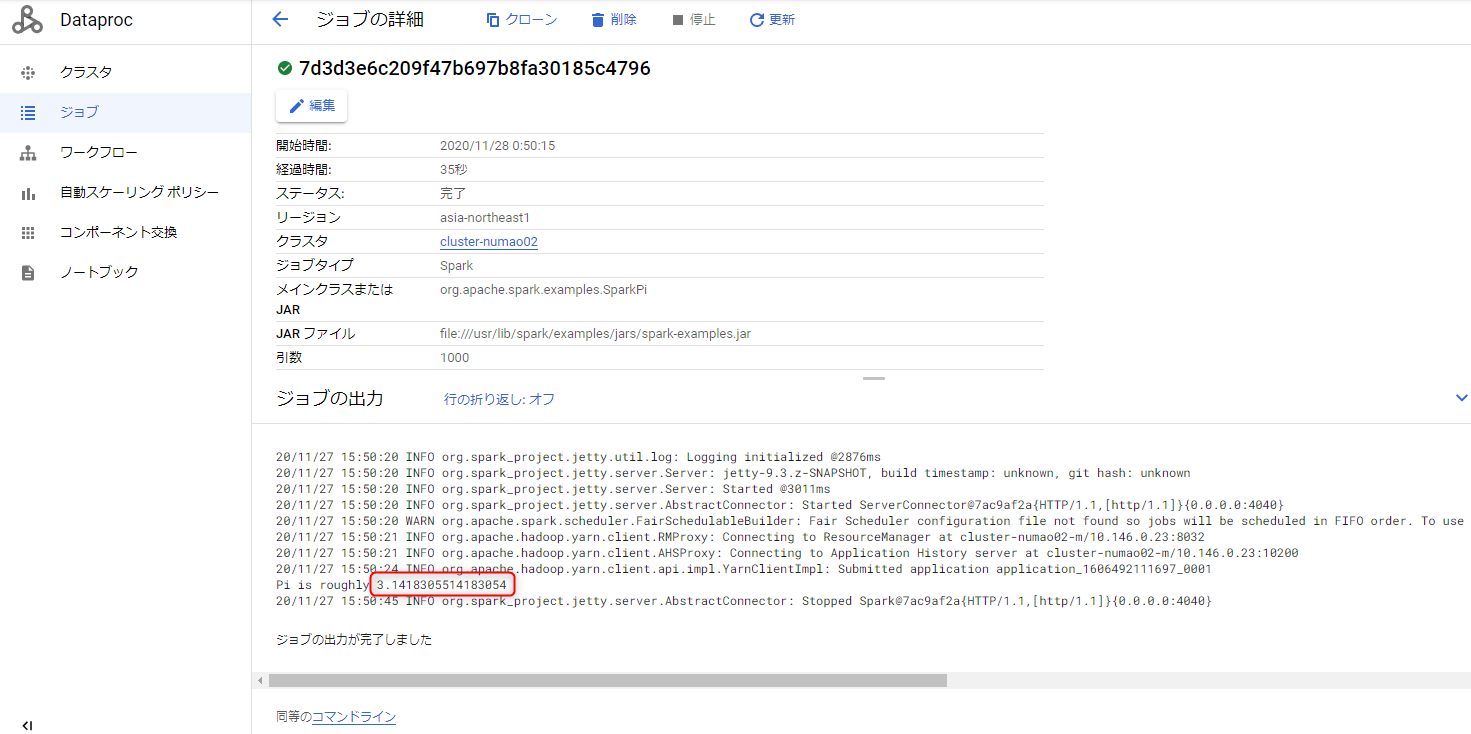Click the クローン button

[521, 20]
